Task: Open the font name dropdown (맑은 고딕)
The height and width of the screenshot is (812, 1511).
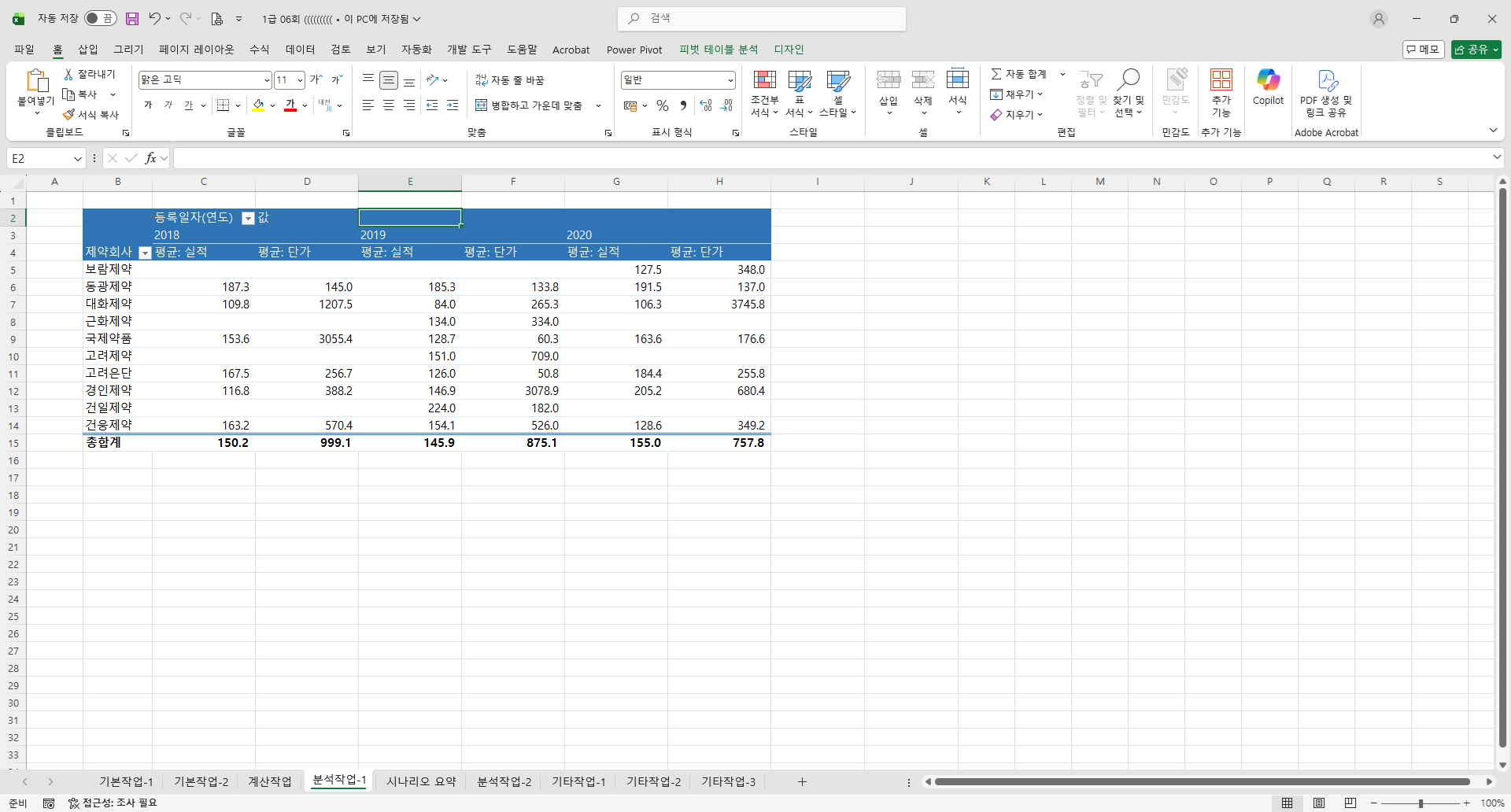Action: (266, 80)
